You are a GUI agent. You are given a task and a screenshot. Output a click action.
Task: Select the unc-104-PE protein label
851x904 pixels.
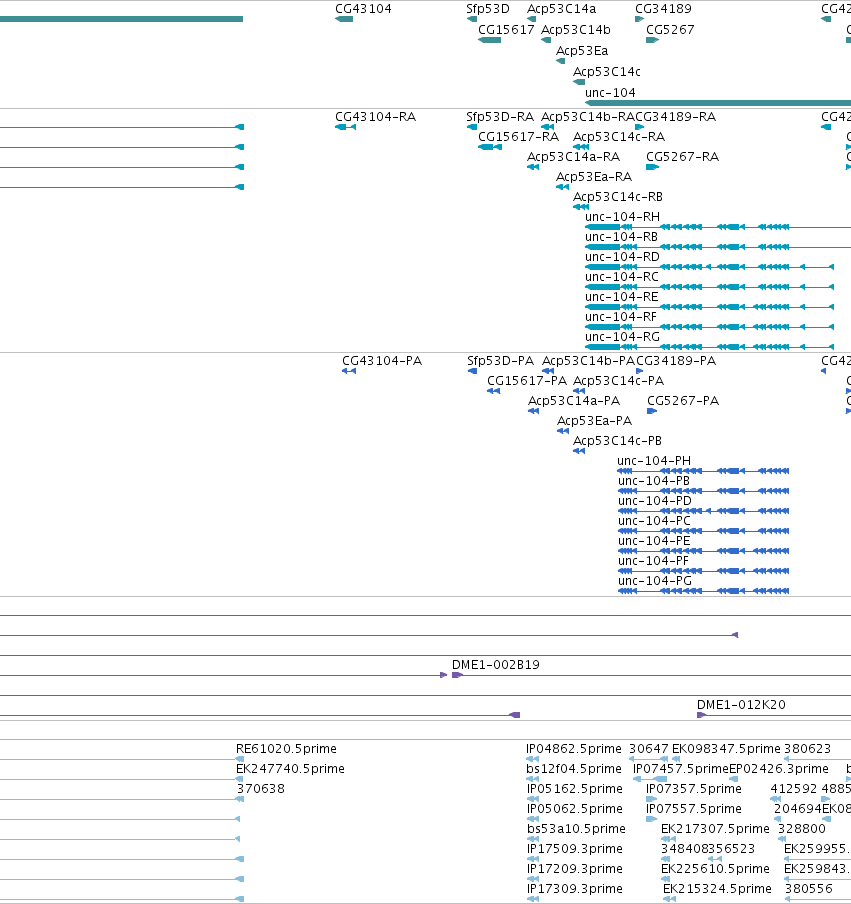click(654, 541)
